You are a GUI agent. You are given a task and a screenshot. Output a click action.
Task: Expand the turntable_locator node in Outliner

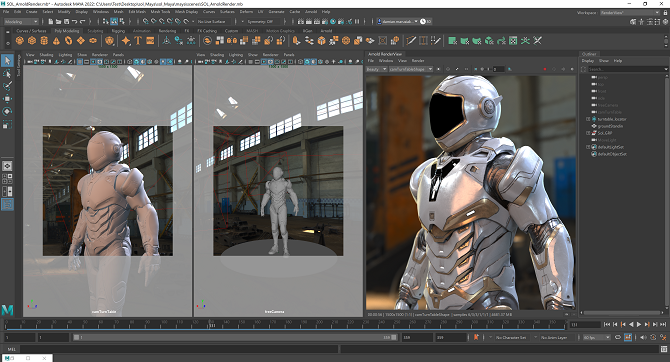pos(588,119)
